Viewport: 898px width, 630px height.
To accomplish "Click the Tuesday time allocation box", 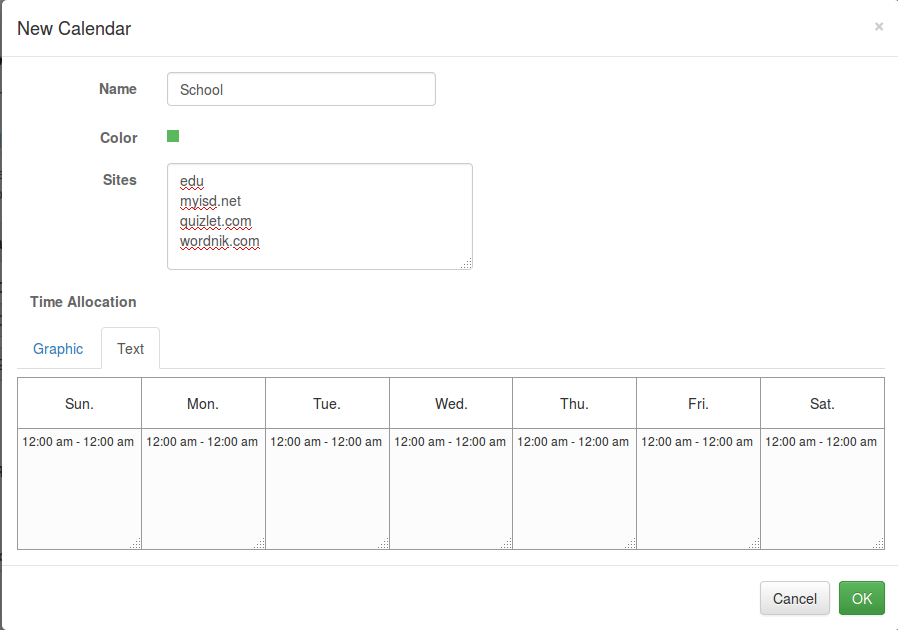I will point(327,489).
